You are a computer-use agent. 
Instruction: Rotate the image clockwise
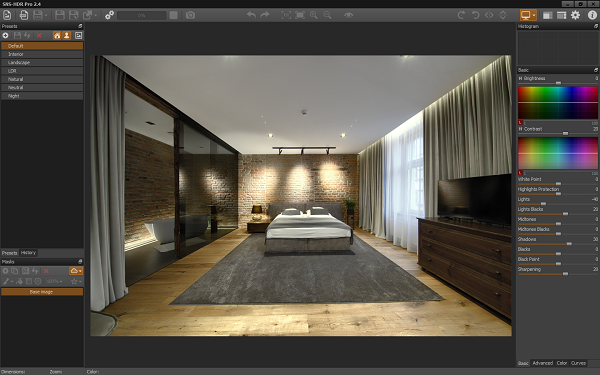[461, 15]
